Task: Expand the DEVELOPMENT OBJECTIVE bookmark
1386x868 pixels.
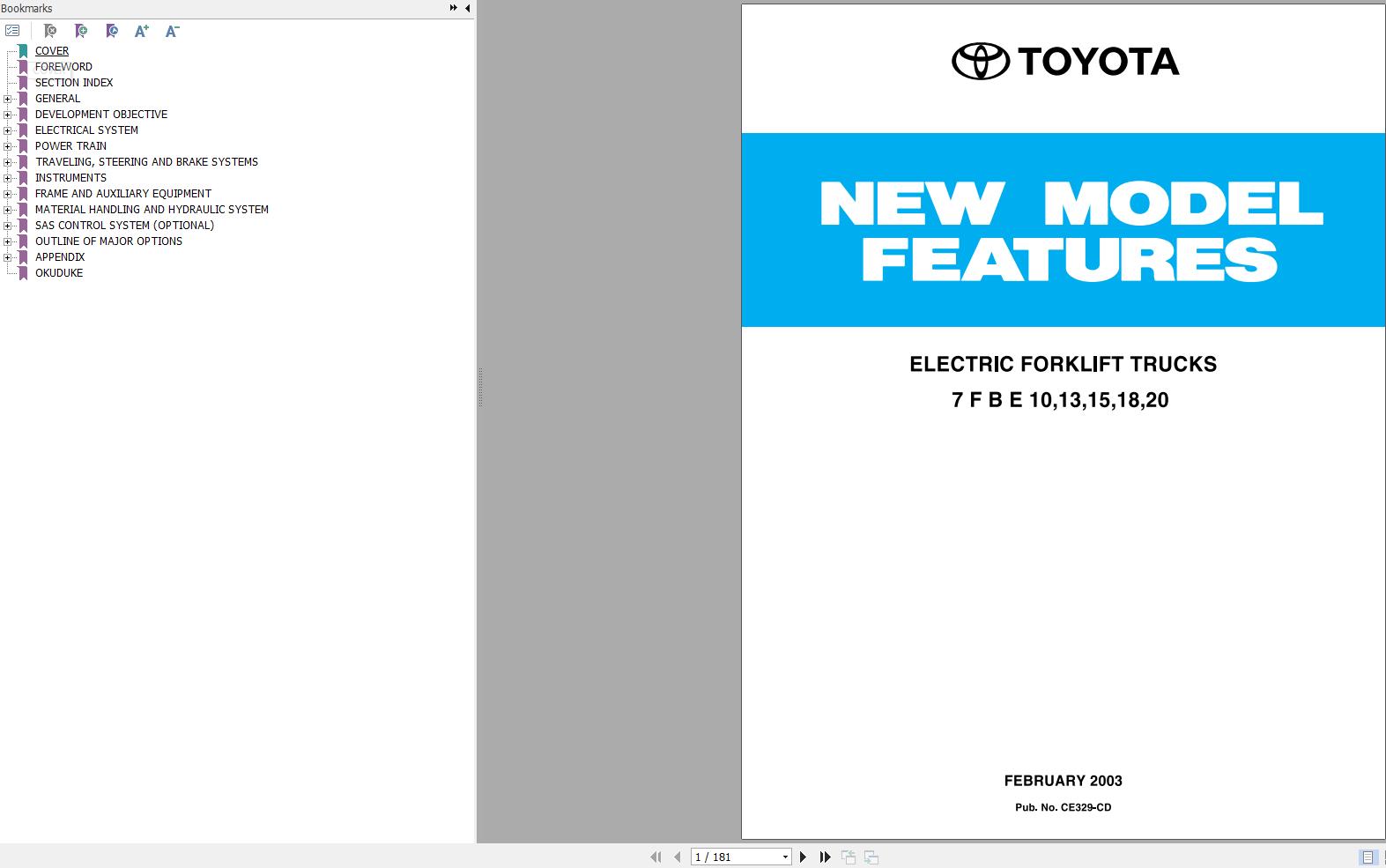Action: click(x=8, y=115)
